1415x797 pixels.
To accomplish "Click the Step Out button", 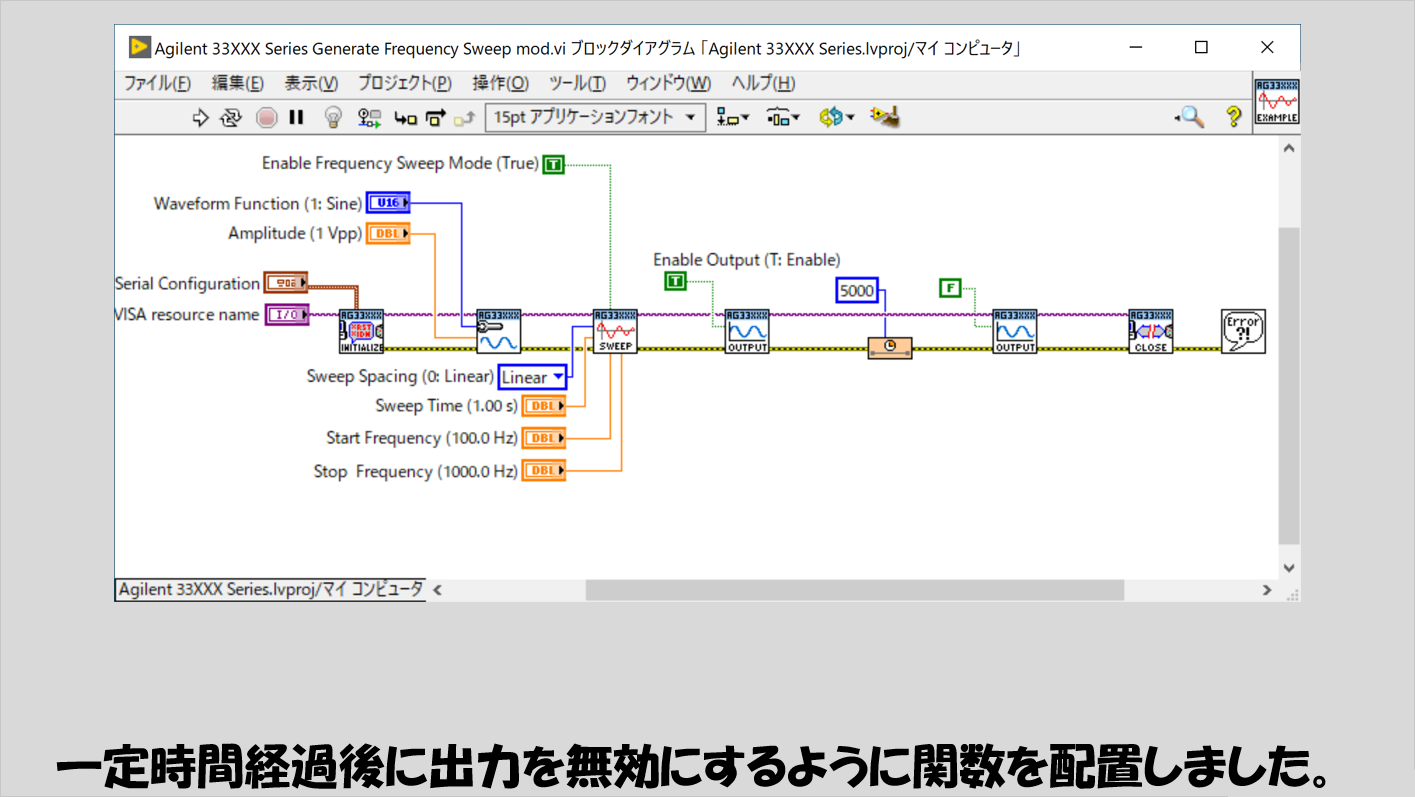I will (x=464, y=118).
